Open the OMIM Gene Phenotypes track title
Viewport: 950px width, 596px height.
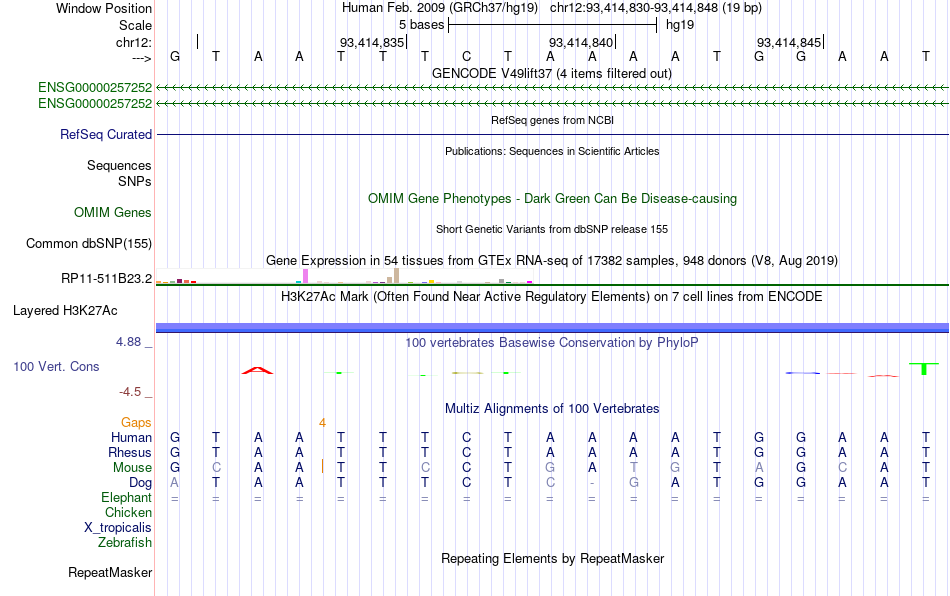point(552,199)
